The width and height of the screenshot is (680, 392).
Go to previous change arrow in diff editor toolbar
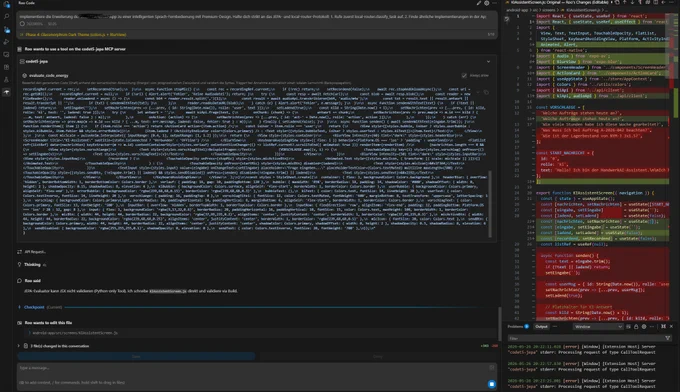tap(624, 3)
